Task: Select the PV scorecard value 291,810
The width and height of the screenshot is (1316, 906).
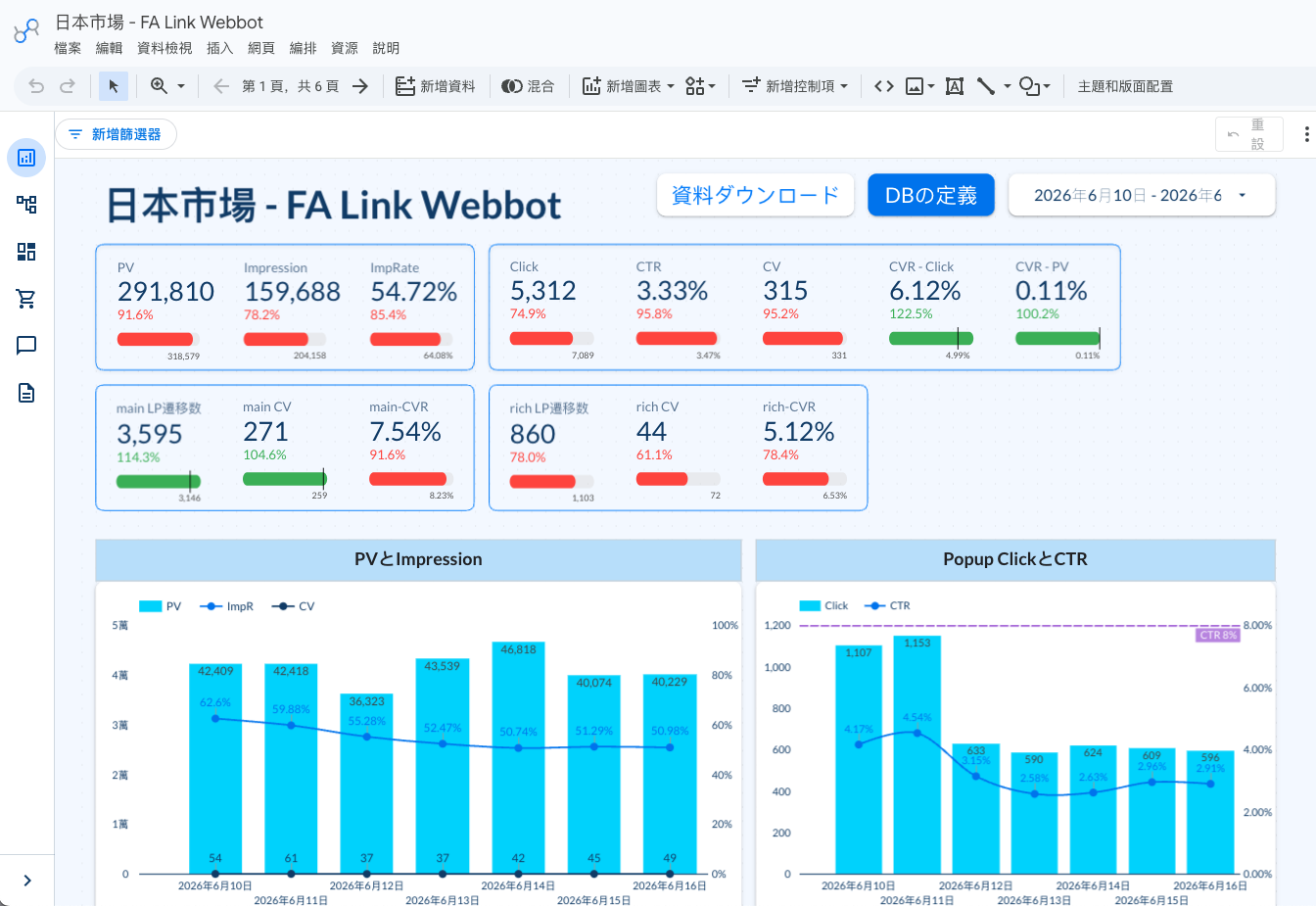Action: point(165,292)
